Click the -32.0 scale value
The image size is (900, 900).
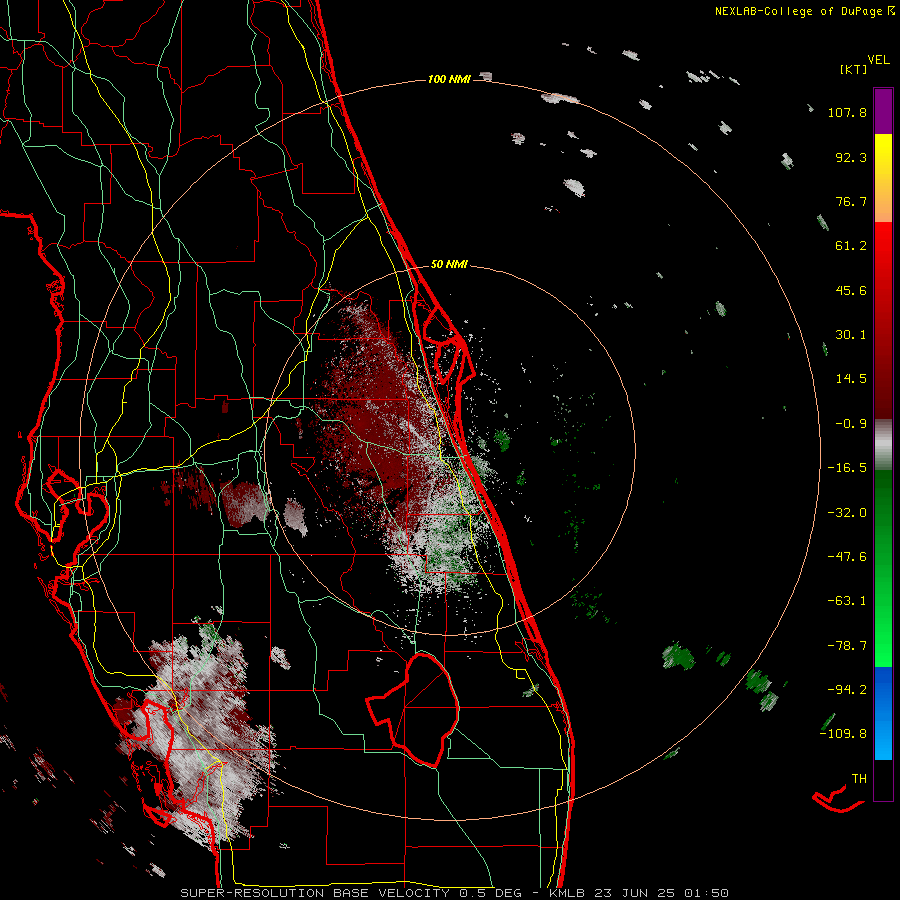point(847,513)
